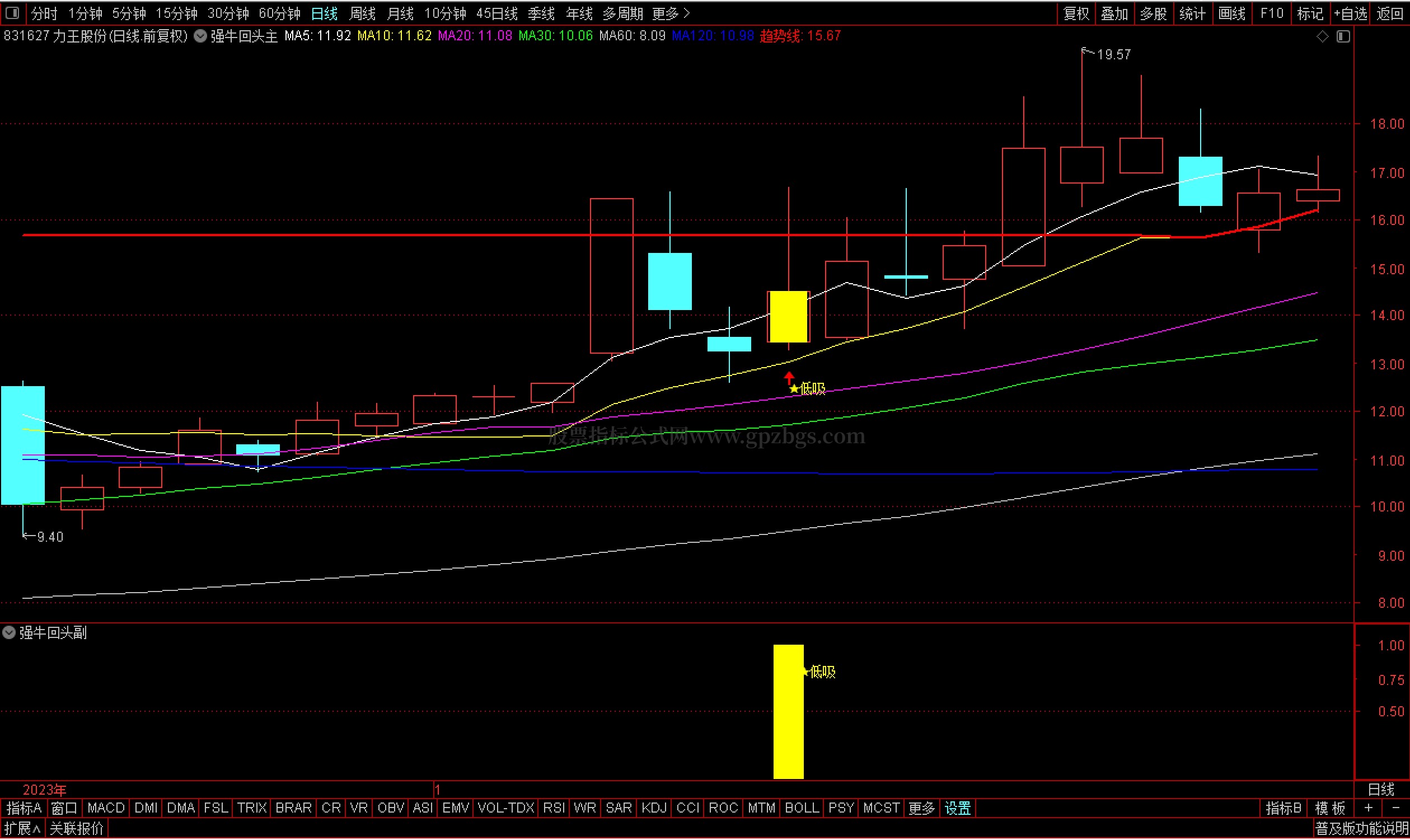
Task: Select the SAR indicator
Action: click(619, 808)
